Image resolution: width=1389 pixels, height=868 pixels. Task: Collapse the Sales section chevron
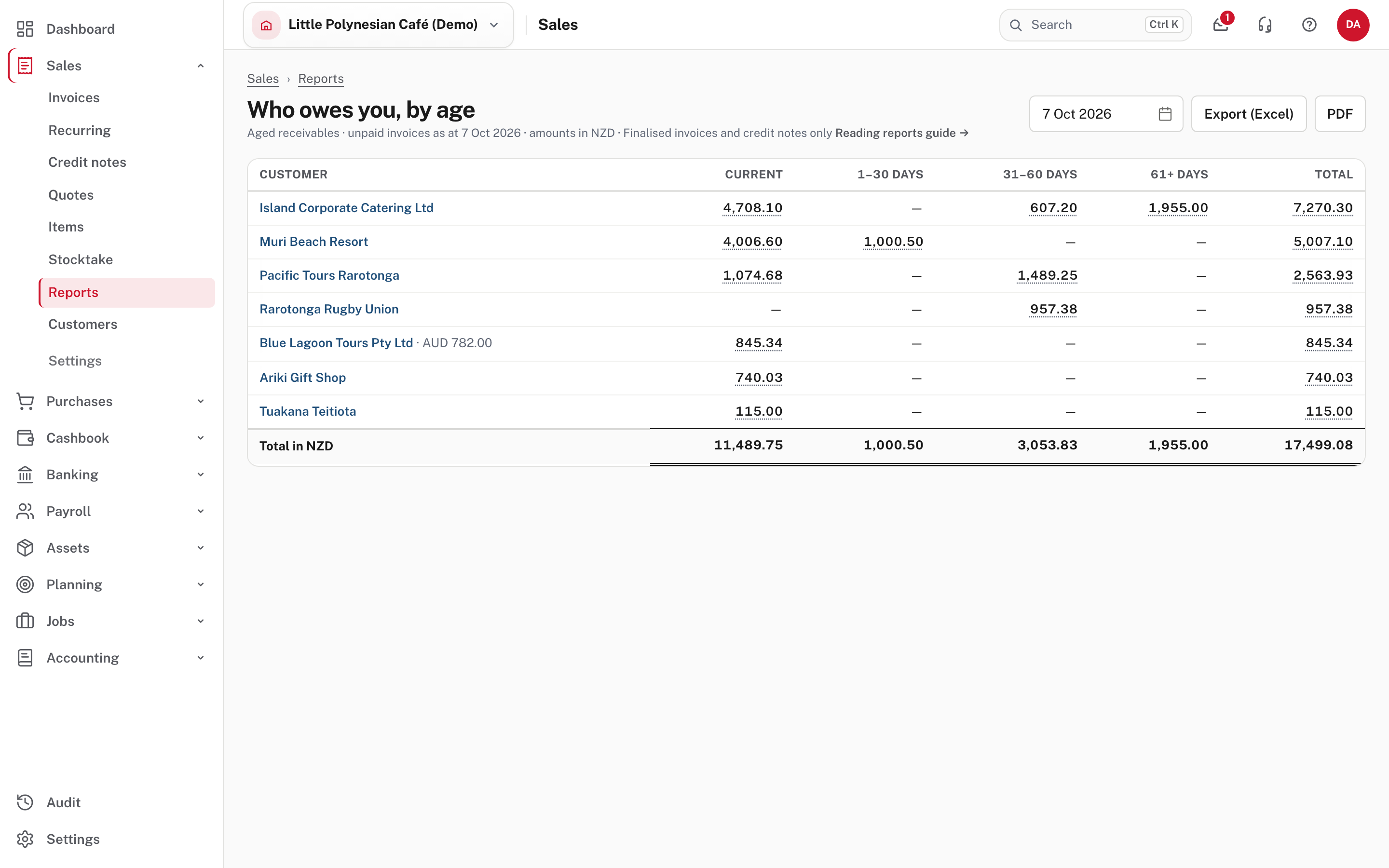(x=200, y=66)
